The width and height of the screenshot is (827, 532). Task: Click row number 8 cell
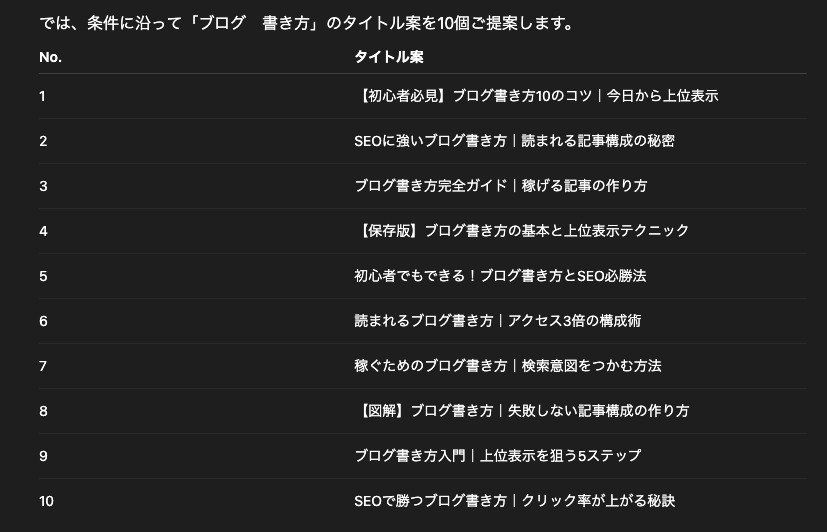pos(43,411)
